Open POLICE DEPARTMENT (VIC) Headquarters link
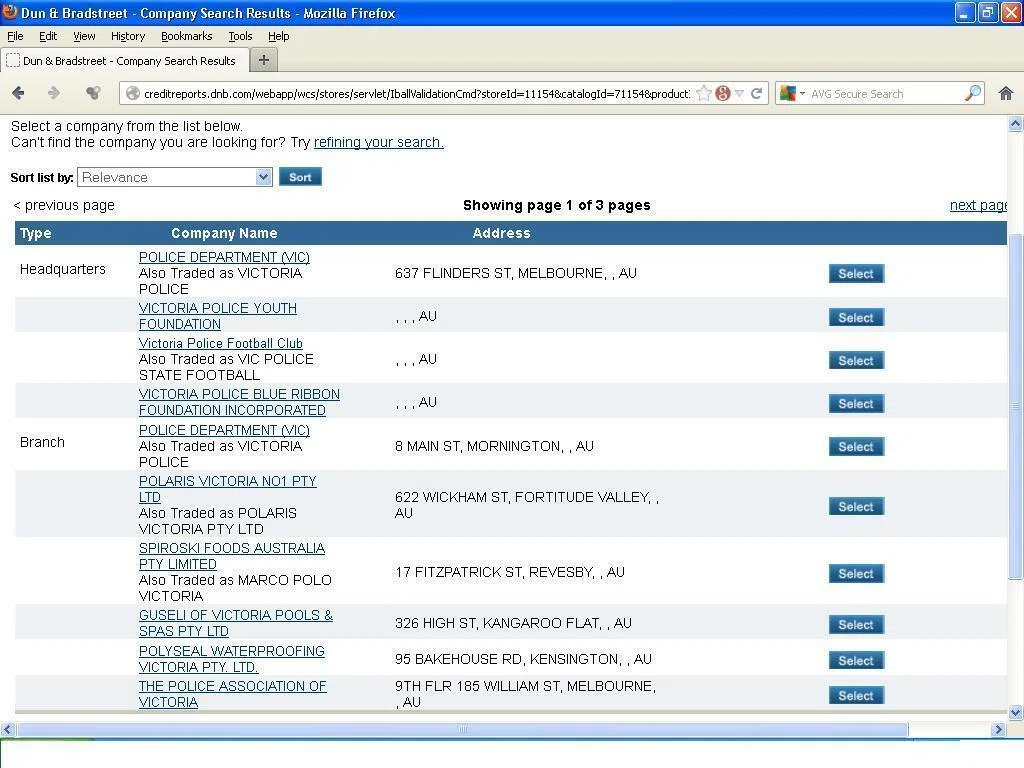The height and width of the screenshot is (768, 1024). (x=224, y=257)
